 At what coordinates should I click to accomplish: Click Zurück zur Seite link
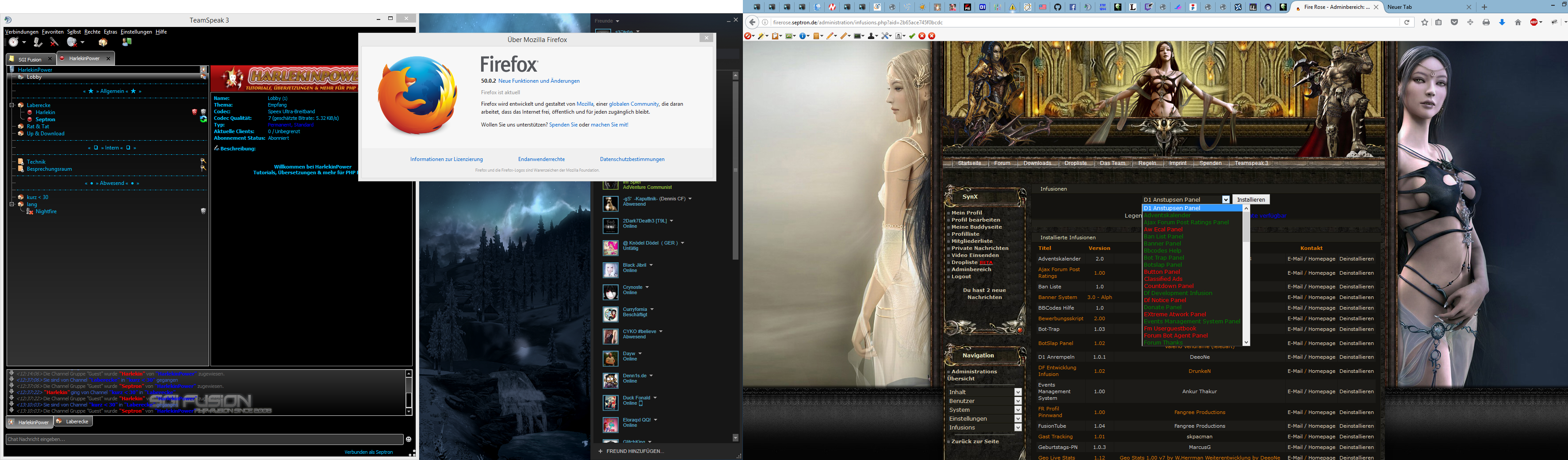(975, 441)
